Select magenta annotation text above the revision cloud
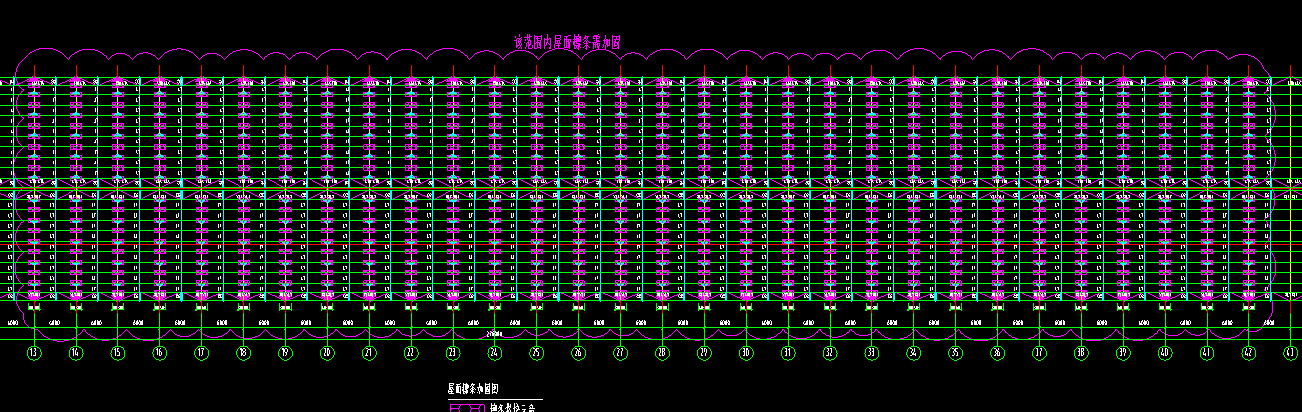Screen dimensions: 1302x412 coord(567,42)
